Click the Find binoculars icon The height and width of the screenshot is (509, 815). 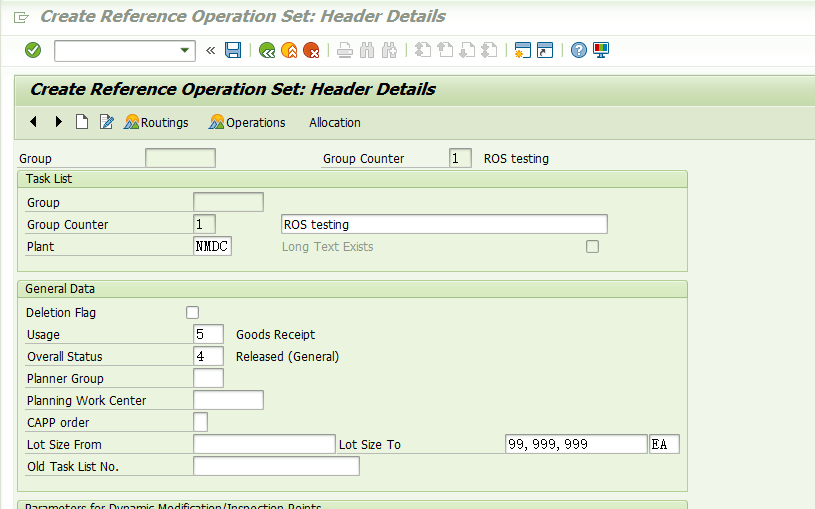coord(367,50)
